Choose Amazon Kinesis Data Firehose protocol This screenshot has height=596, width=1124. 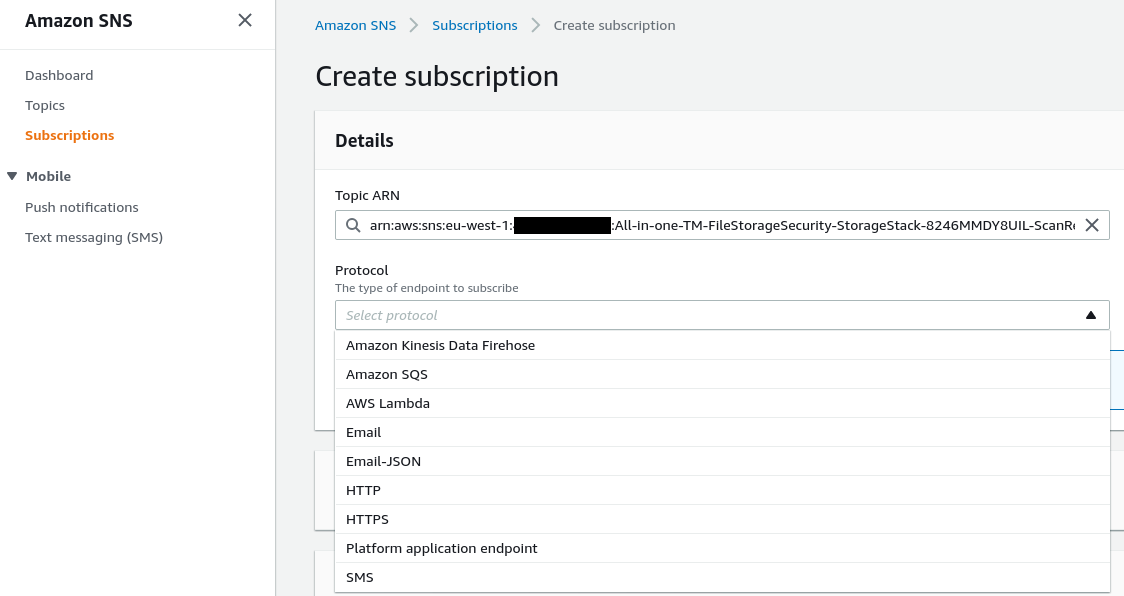tap(722, 345)
